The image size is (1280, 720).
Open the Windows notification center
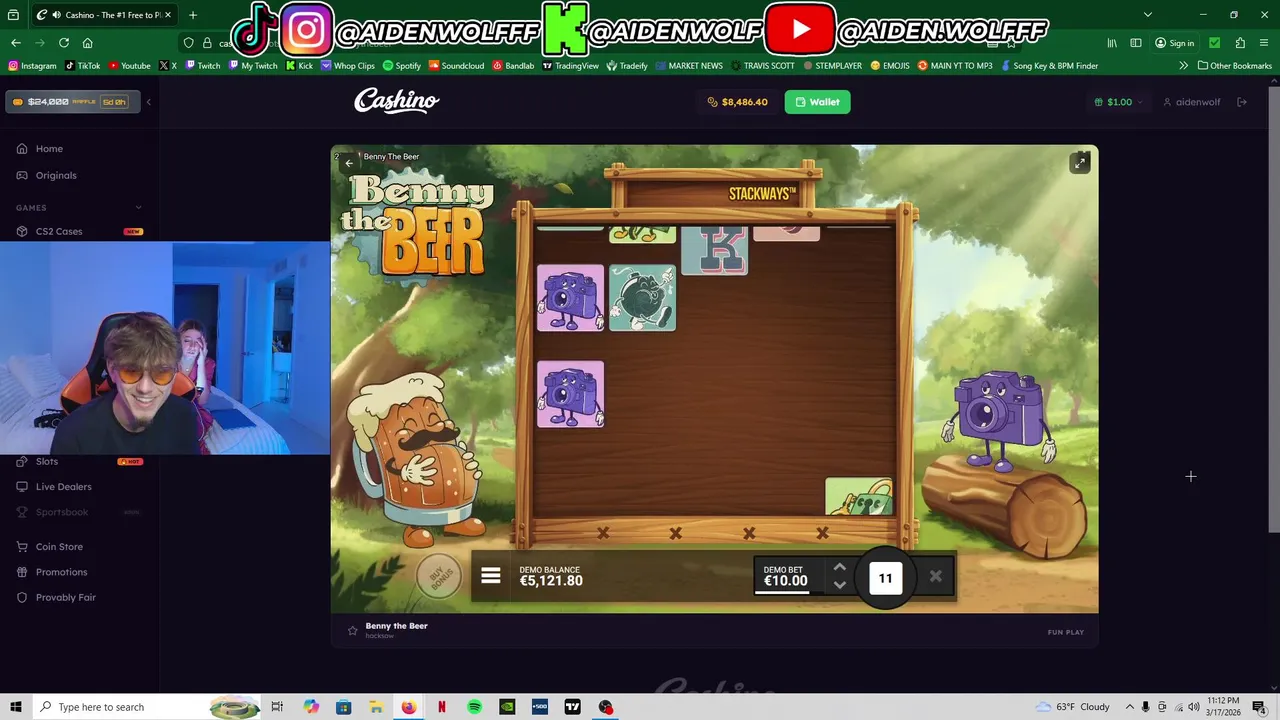[x=1259, y=707]
